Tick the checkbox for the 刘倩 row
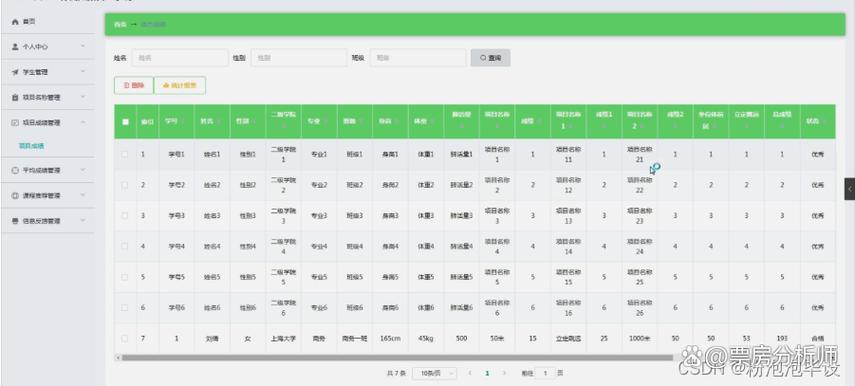 [125, 338]
